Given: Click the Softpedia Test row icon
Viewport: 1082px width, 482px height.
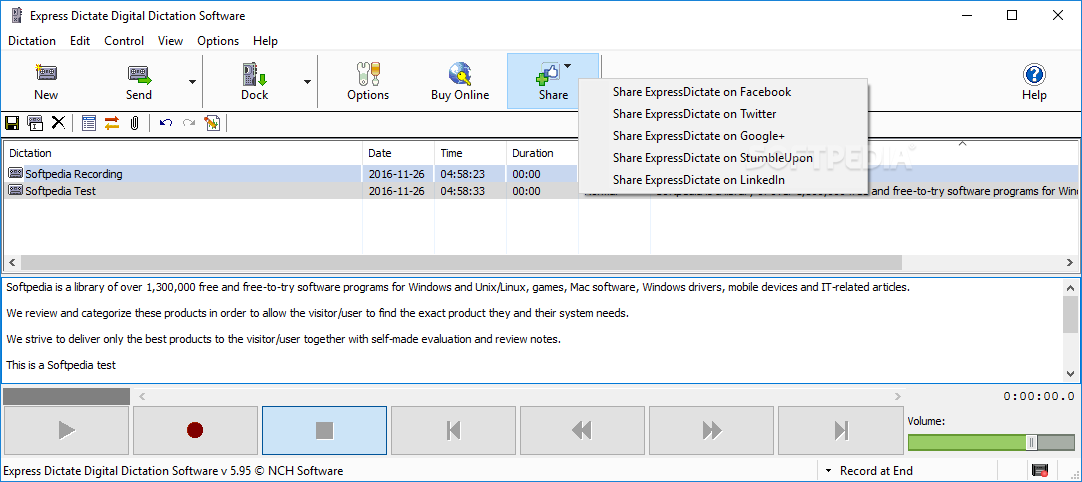Looking at the screenshot, I should pos(15,191).
